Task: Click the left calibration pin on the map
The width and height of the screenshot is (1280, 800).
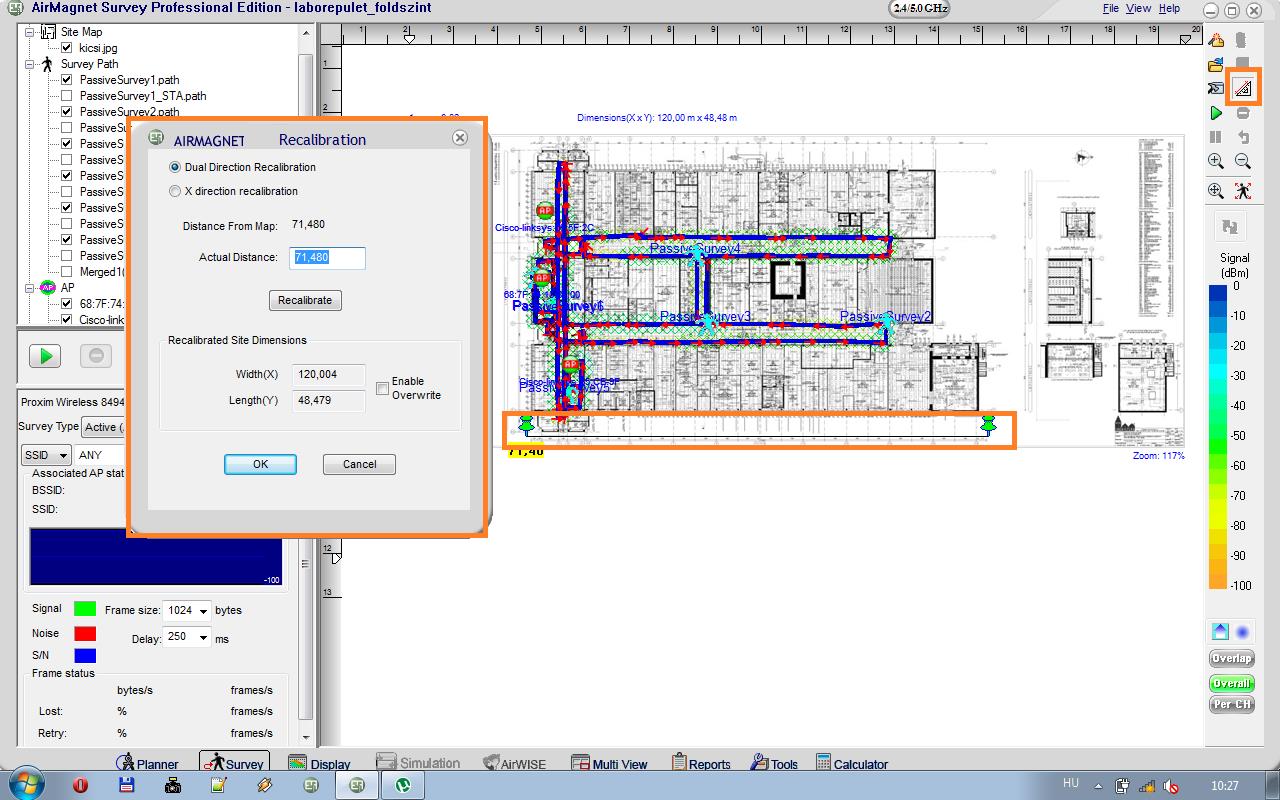Action: 527,425
